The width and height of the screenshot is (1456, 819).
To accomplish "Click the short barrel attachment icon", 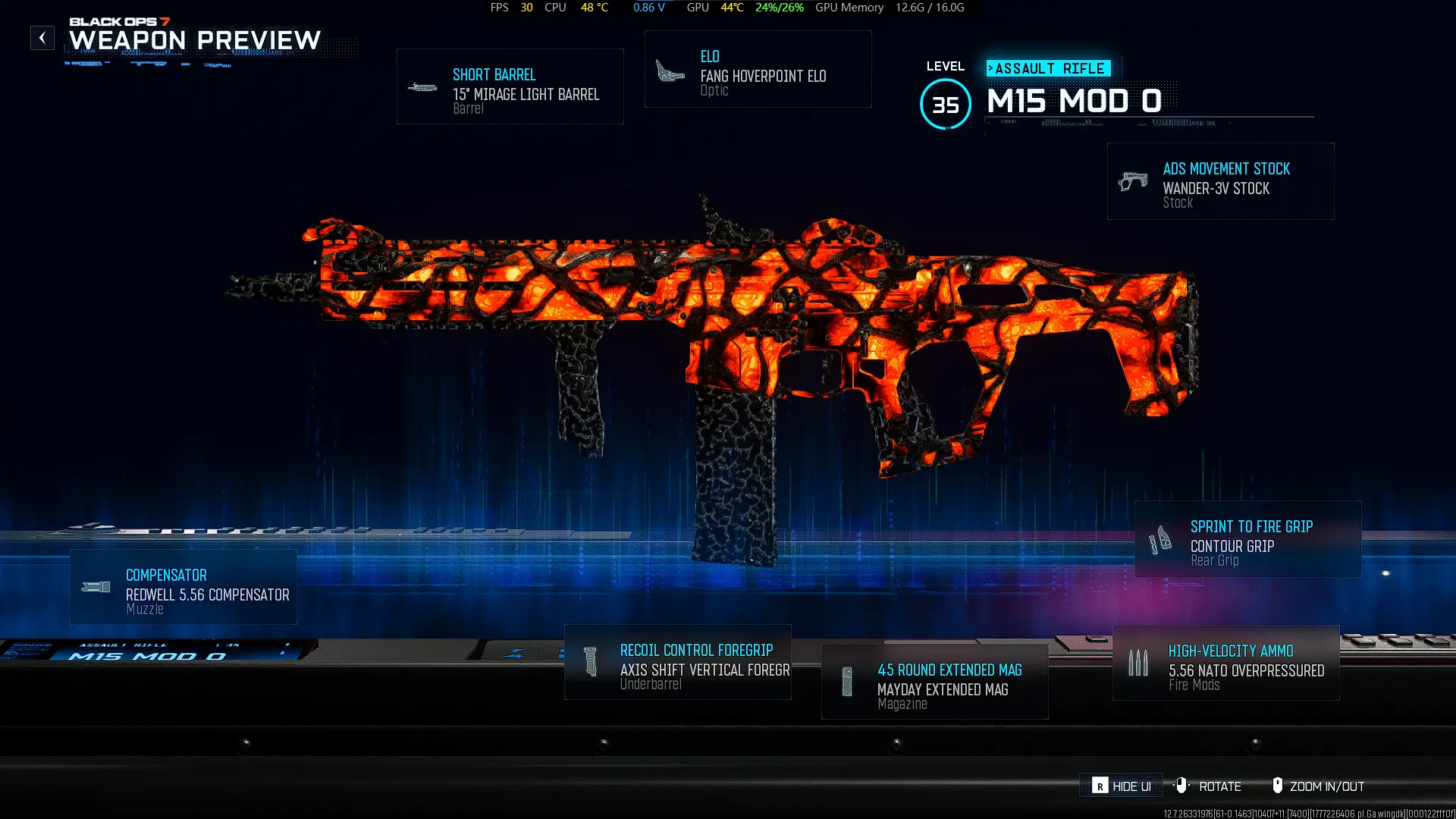I will click(422, 88).
